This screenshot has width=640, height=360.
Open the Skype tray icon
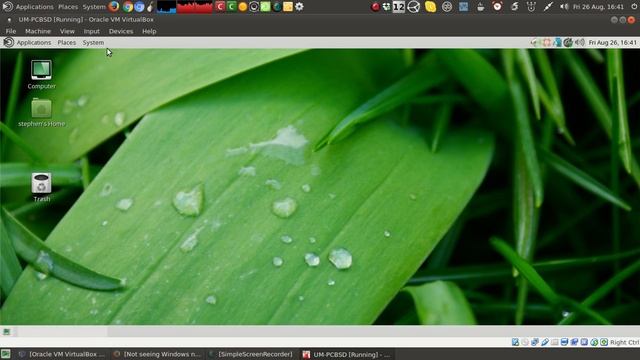point(430,7)
